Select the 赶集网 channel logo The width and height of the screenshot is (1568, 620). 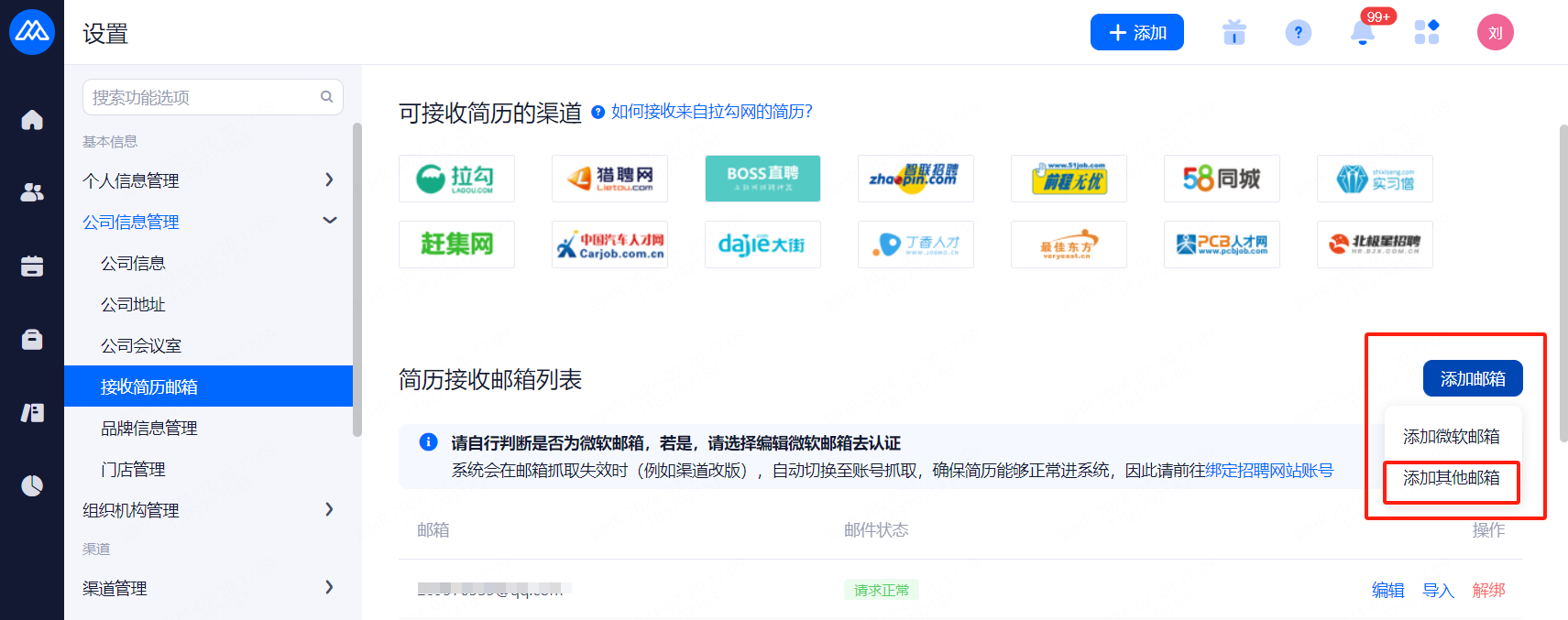pyautogui.click(x=456, y=245)
